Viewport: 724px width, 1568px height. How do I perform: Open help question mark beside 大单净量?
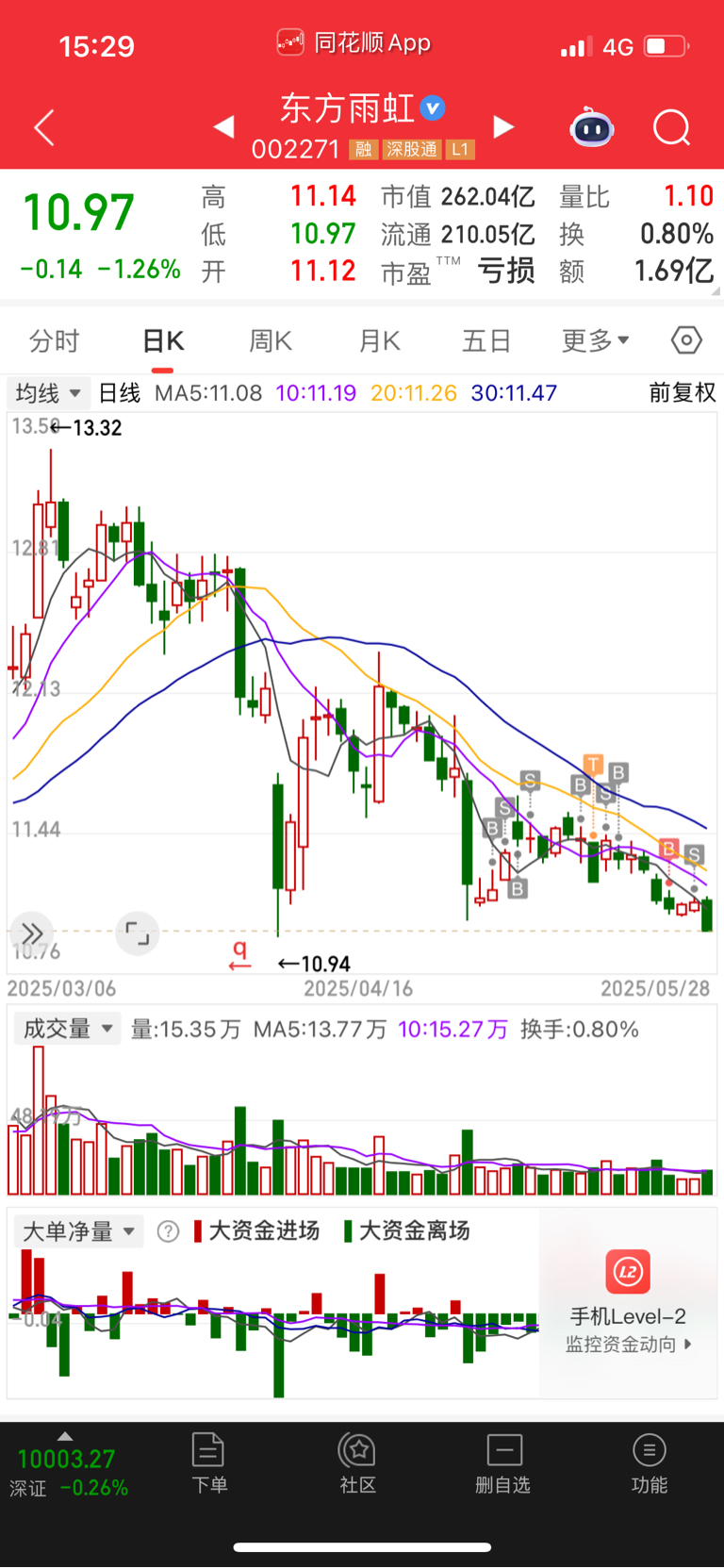[168, 1231]
